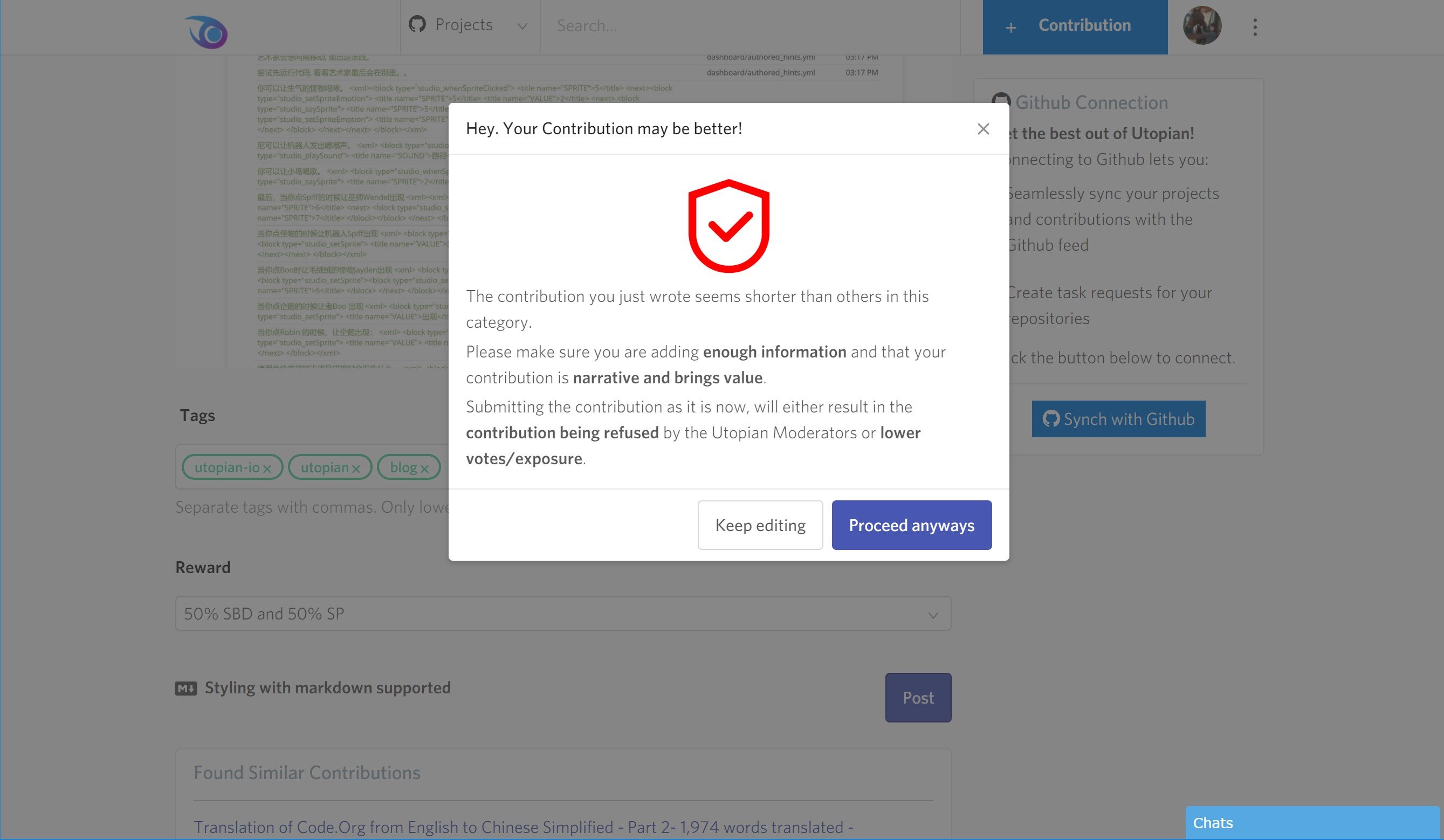Remove the utopian tag
This screenshot has height=840, width=1444.
(x=357, y=468)
